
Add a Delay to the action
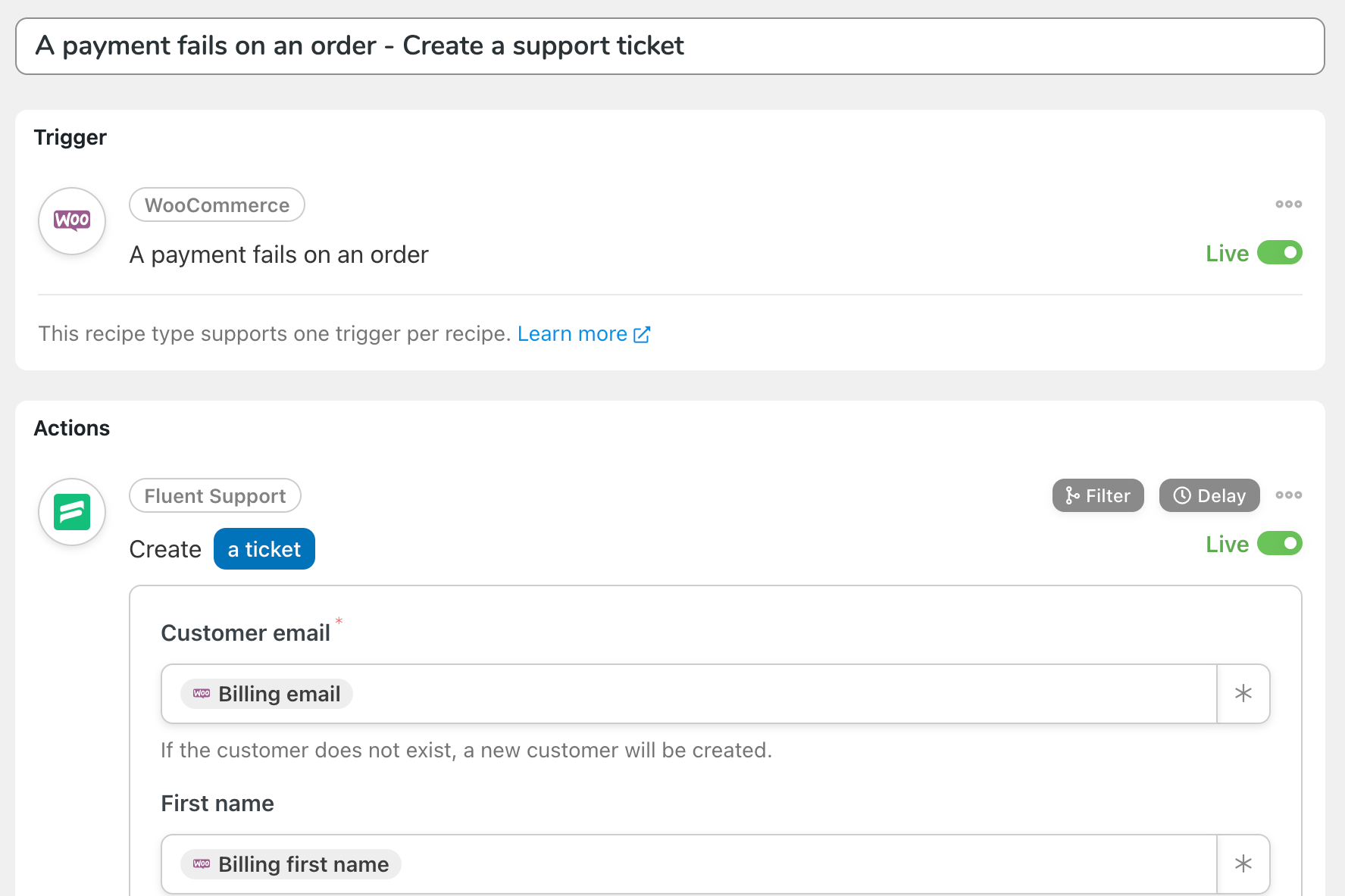1209,495
